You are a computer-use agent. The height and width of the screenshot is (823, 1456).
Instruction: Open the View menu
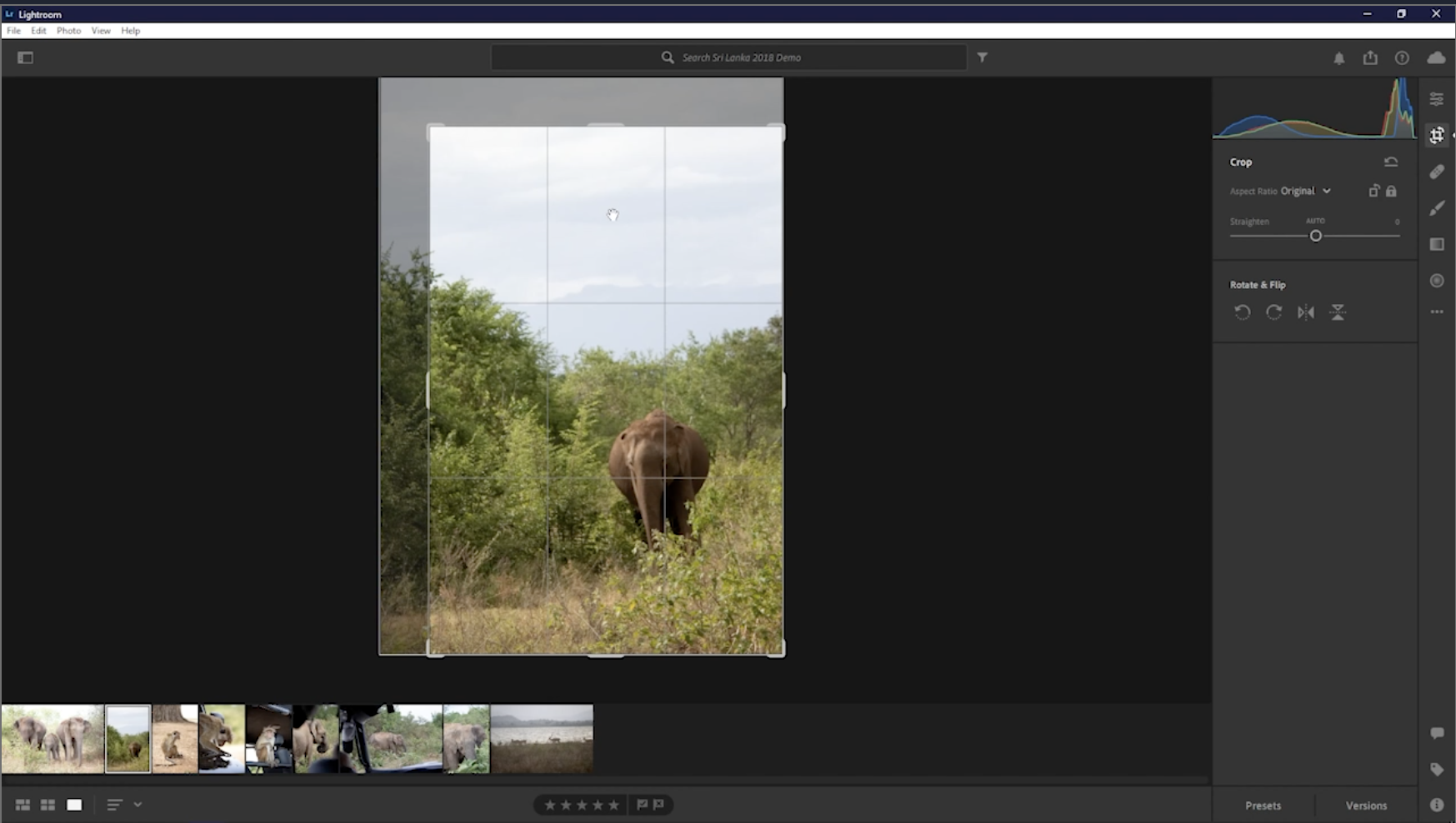[100, 30]
